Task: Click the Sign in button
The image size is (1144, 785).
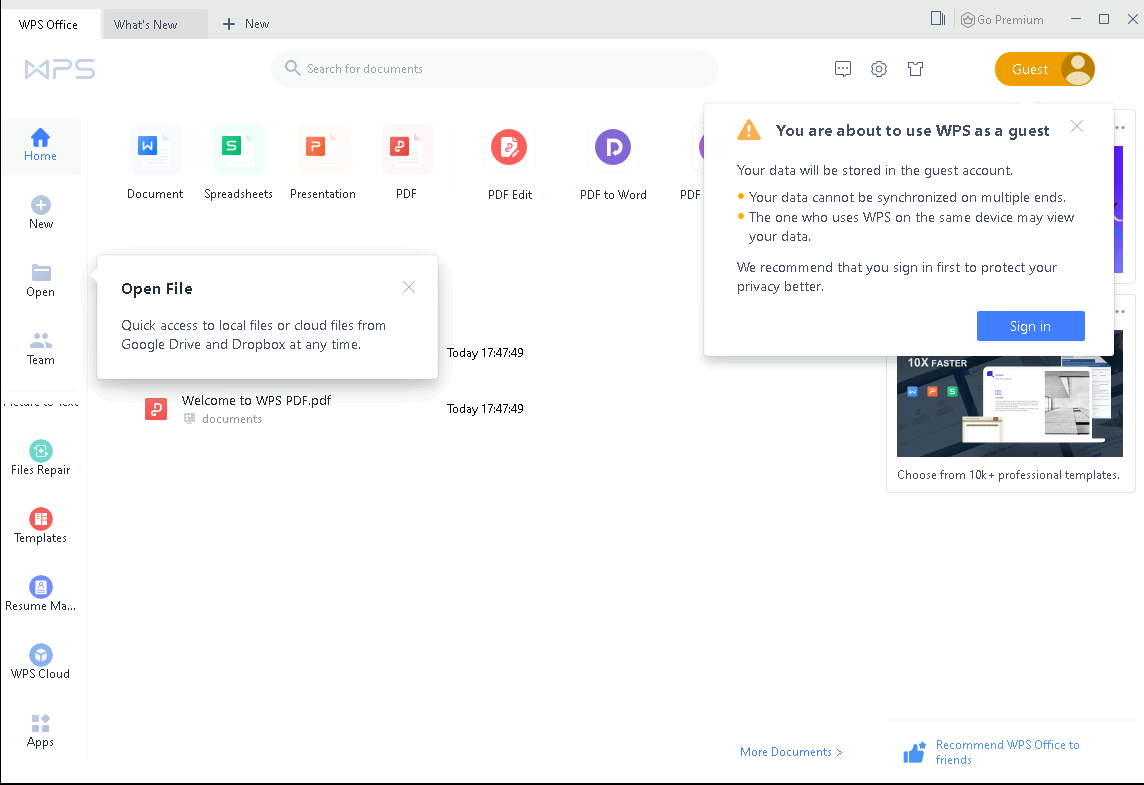Action: point(1030,326)
